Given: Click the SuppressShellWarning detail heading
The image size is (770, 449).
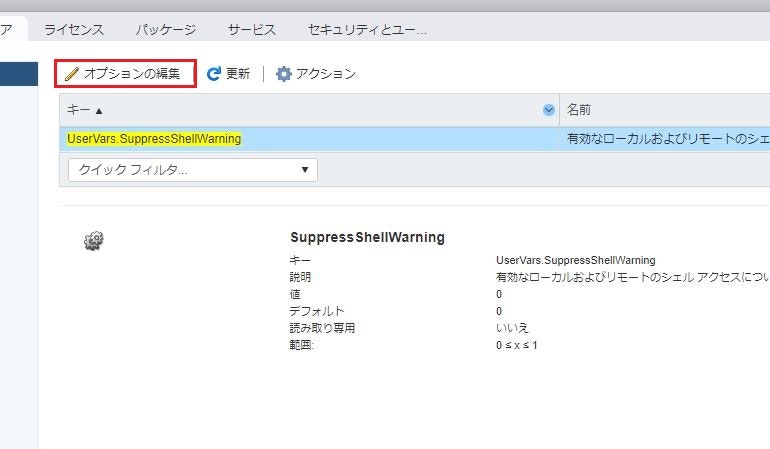Looking at the screenshot, I should click(367, 237).
